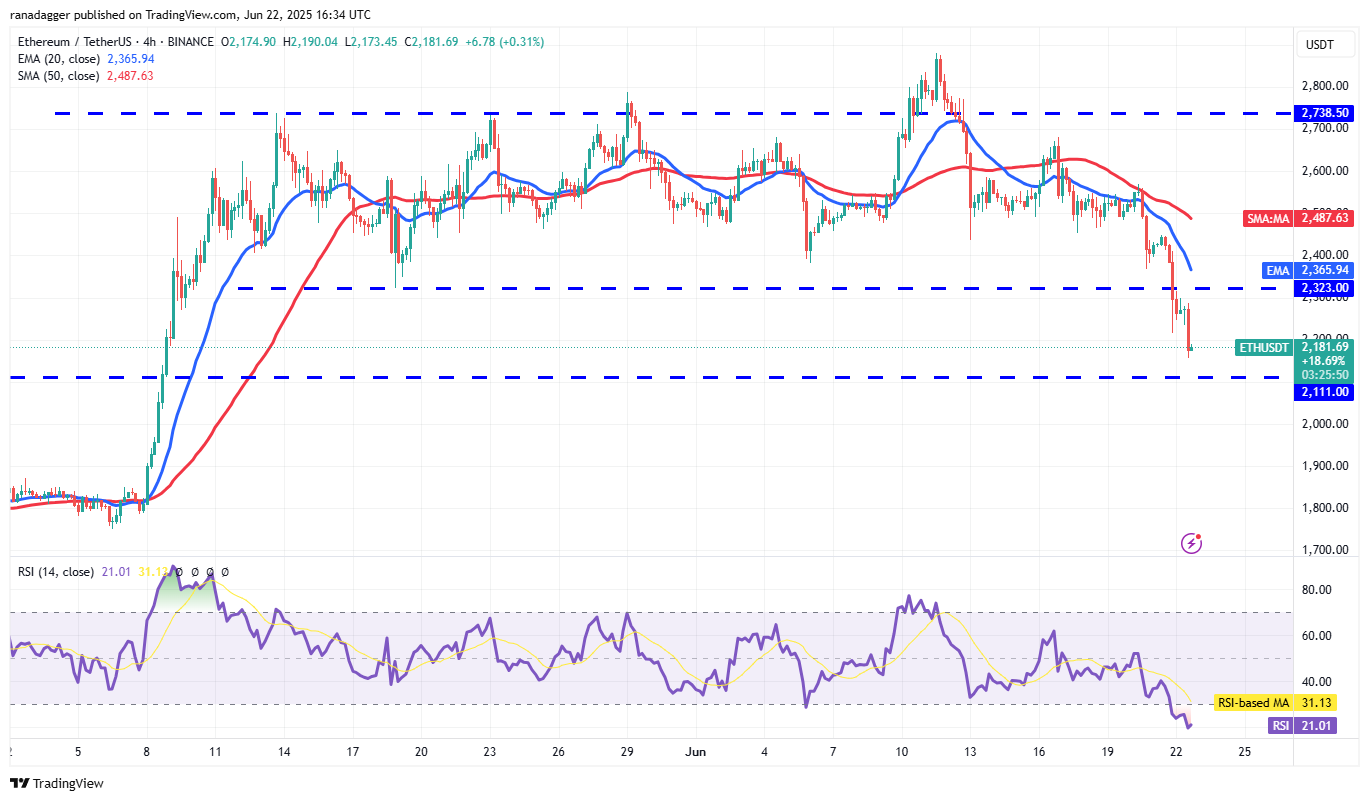Click the 2,111.00 support level label
This screenshot has height=801, width=1369.
[1326, 392]
